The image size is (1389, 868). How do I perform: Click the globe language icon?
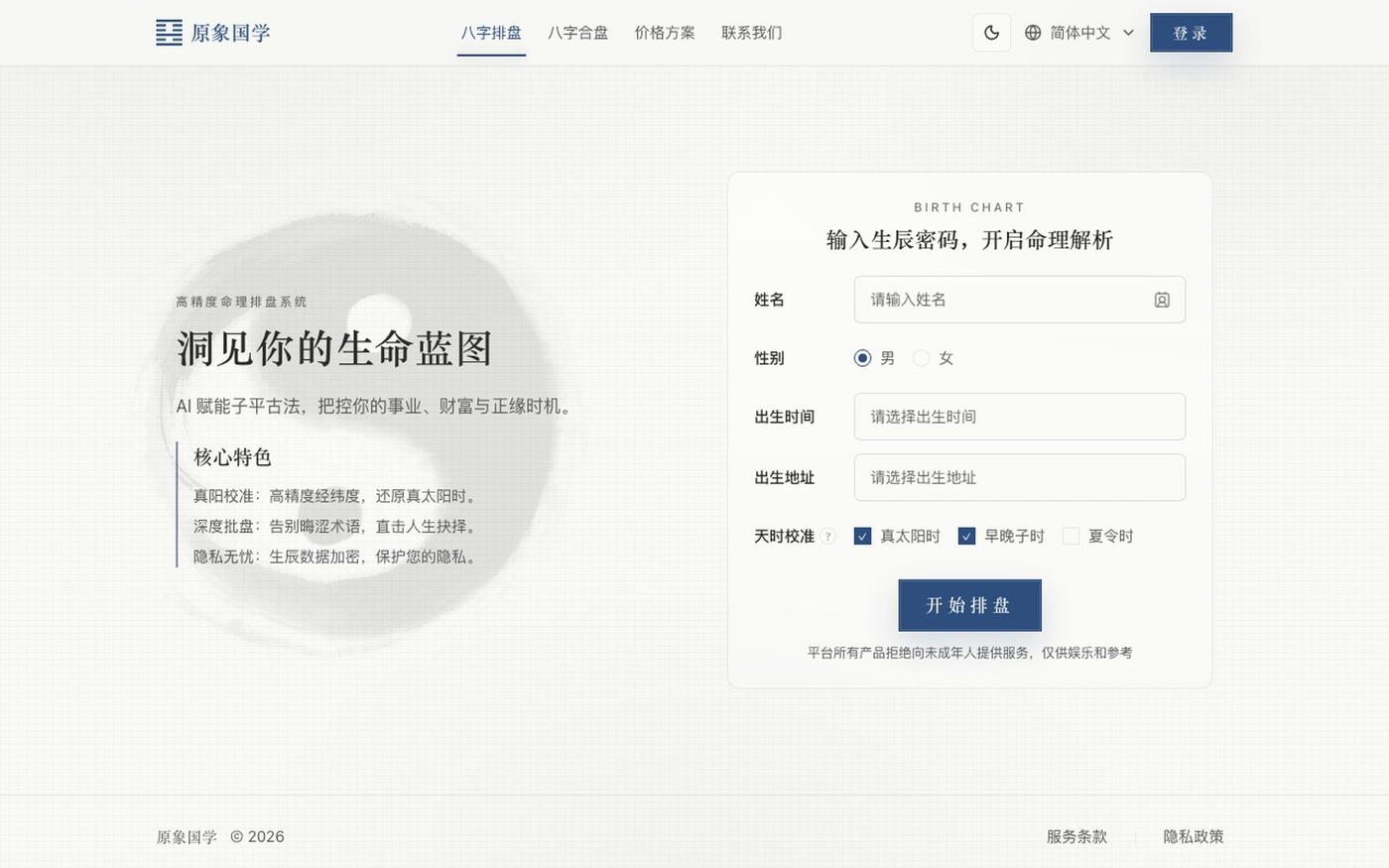click(1033, 33)
